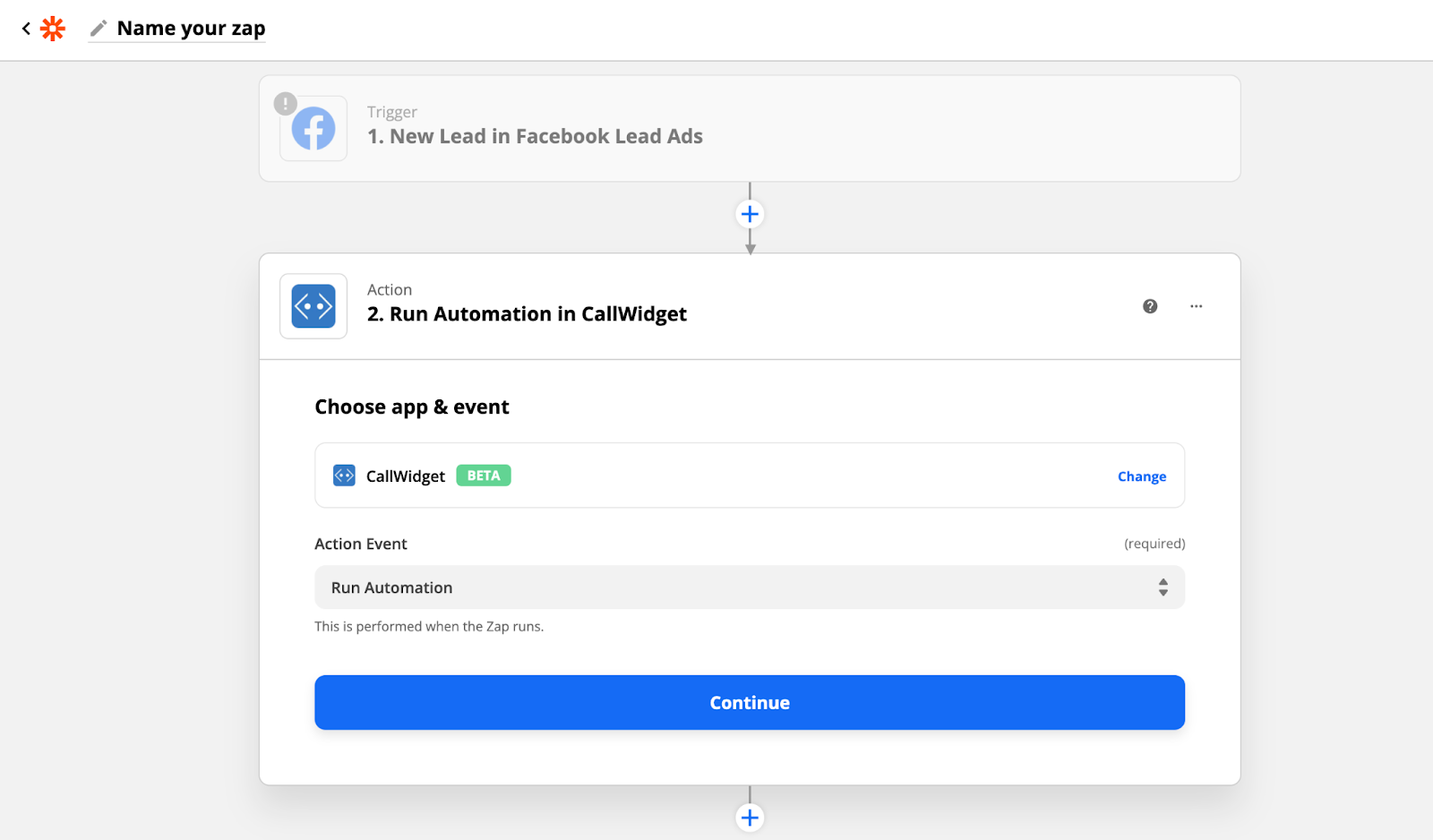1433x840 pixels.
Task: Edit the 'Name your zap' title field
Action: [191, 29]
